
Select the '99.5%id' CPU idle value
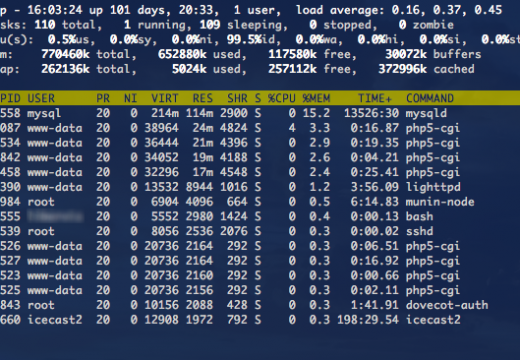pyautogui.click(x=253, y=40)
